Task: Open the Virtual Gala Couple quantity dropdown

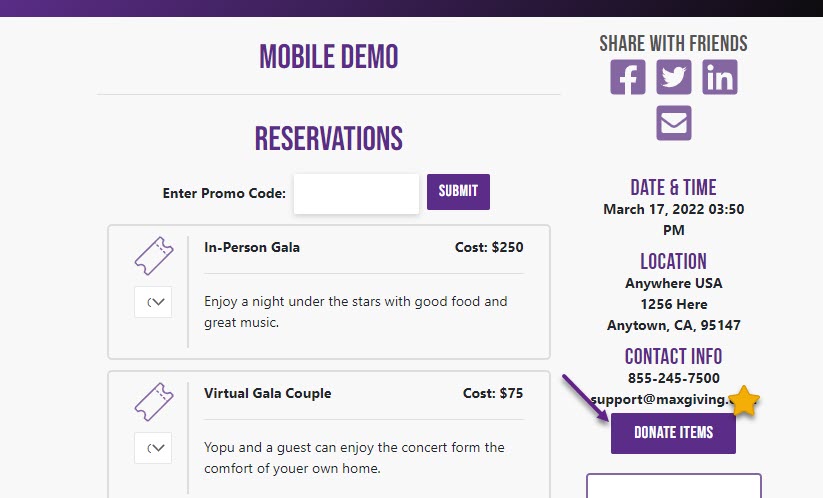Action: click(153, 448)
